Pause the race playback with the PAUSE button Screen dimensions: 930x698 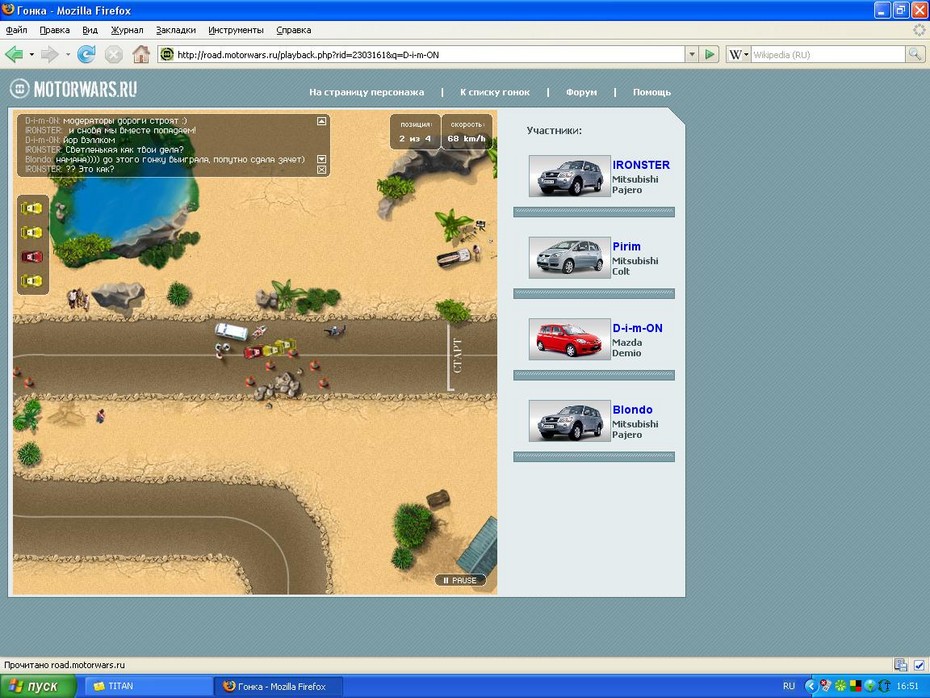(x=460, y=580)
